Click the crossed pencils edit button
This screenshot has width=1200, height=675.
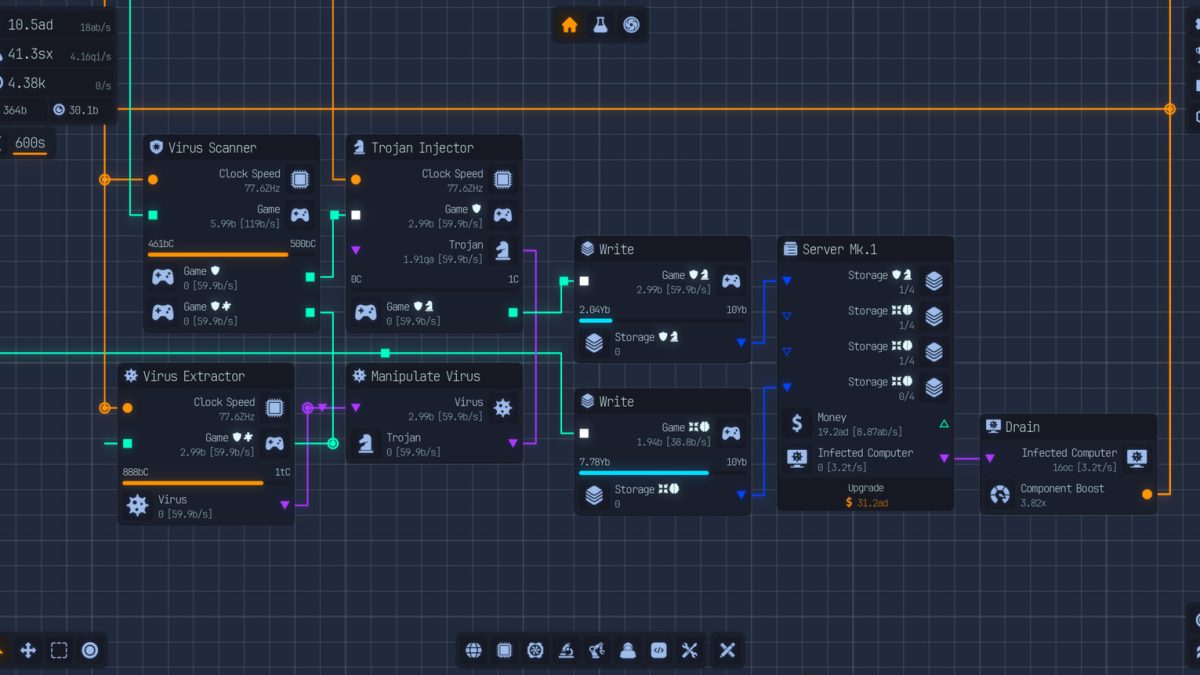[727, 651]
